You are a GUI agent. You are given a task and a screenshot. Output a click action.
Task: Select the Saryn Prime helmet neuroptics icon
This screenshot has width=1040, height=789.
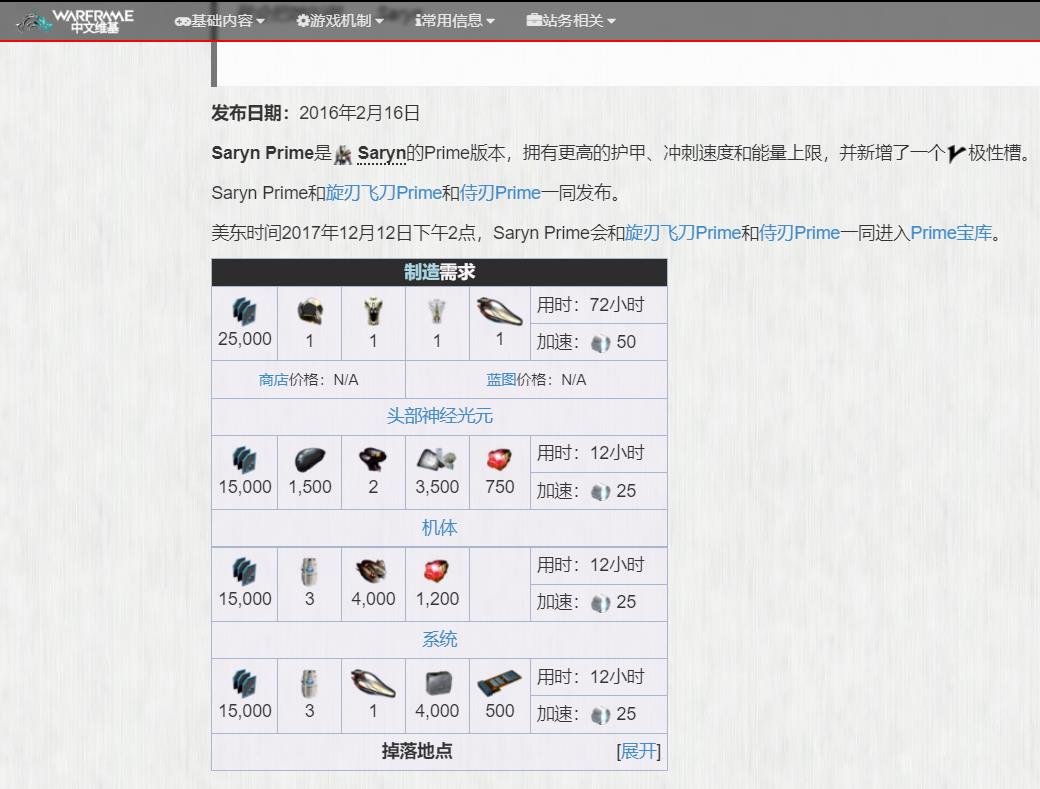(x=310, y=311)
